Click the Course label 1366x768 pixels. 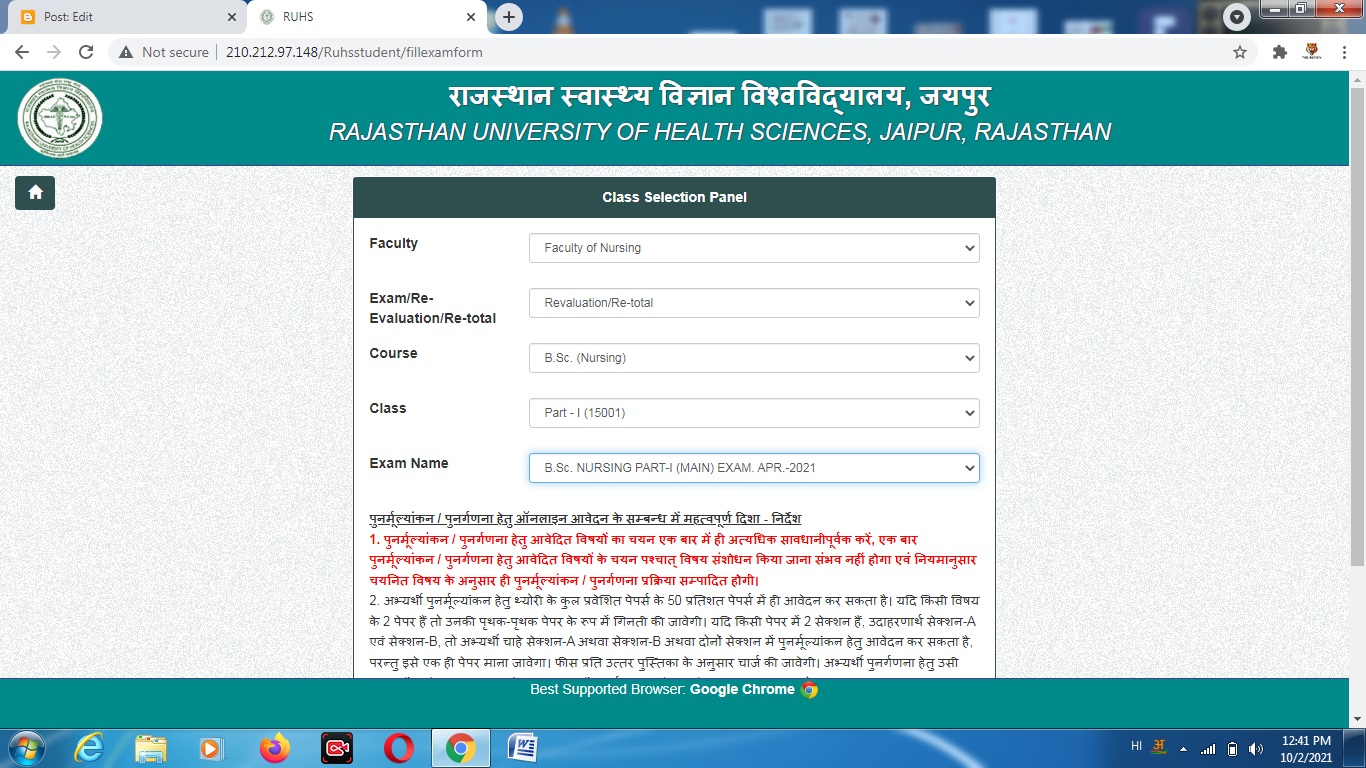pos(393,353)
